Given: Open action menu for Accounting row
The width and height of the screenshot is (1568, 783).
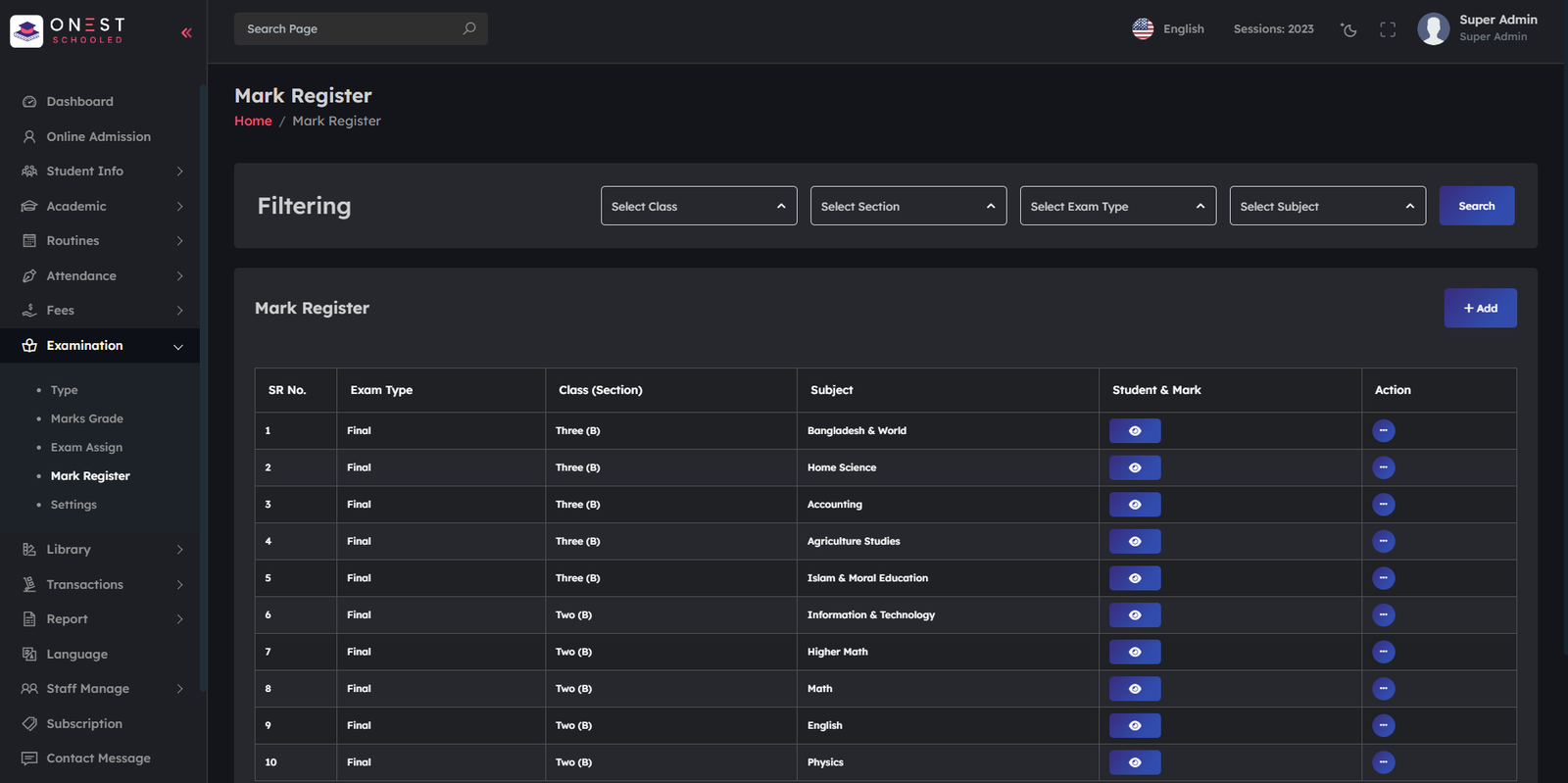Looking at the screenshot, I should 1383,505.
